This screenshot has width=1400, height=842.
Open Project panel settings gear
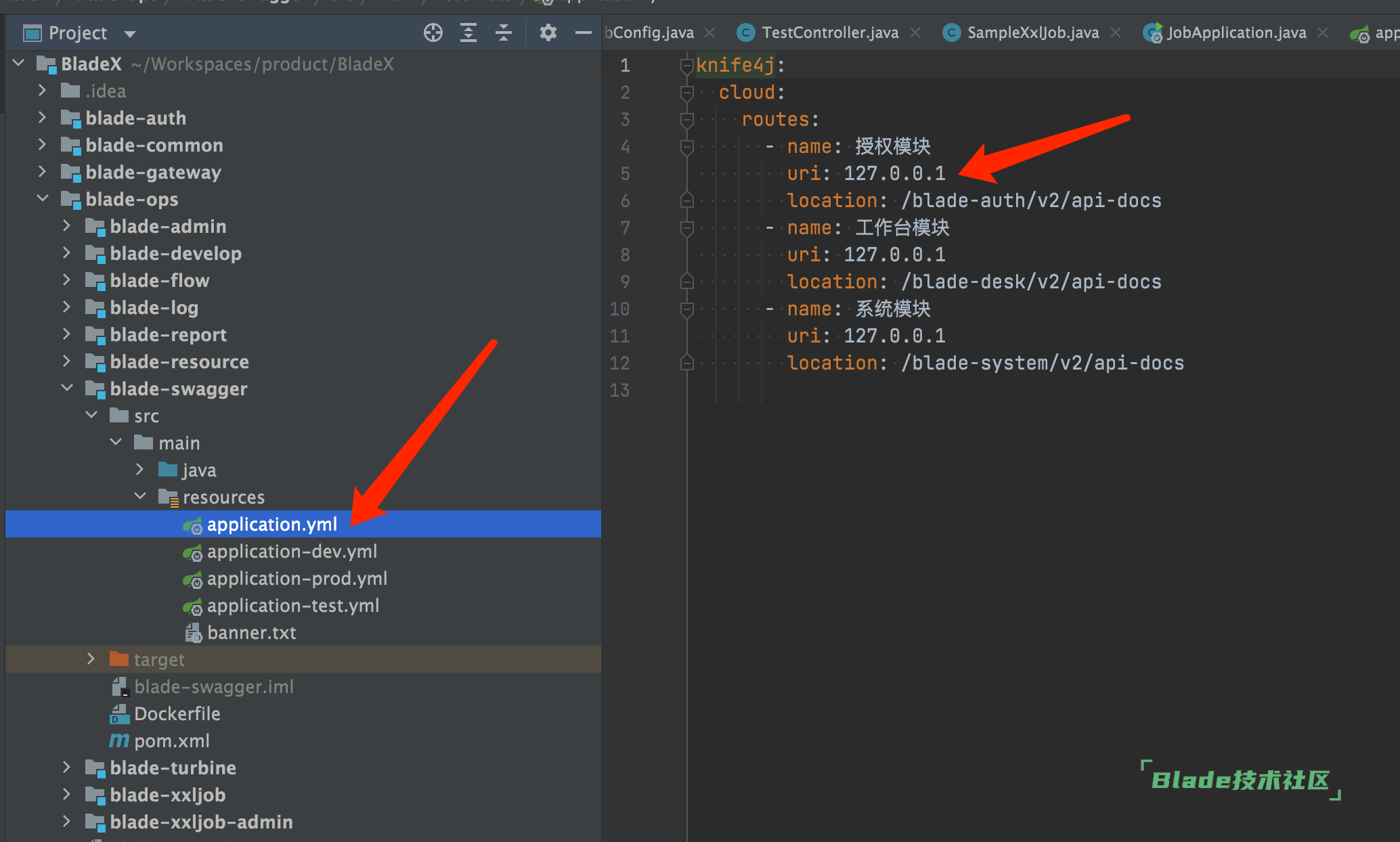click(x=548, y=32)
